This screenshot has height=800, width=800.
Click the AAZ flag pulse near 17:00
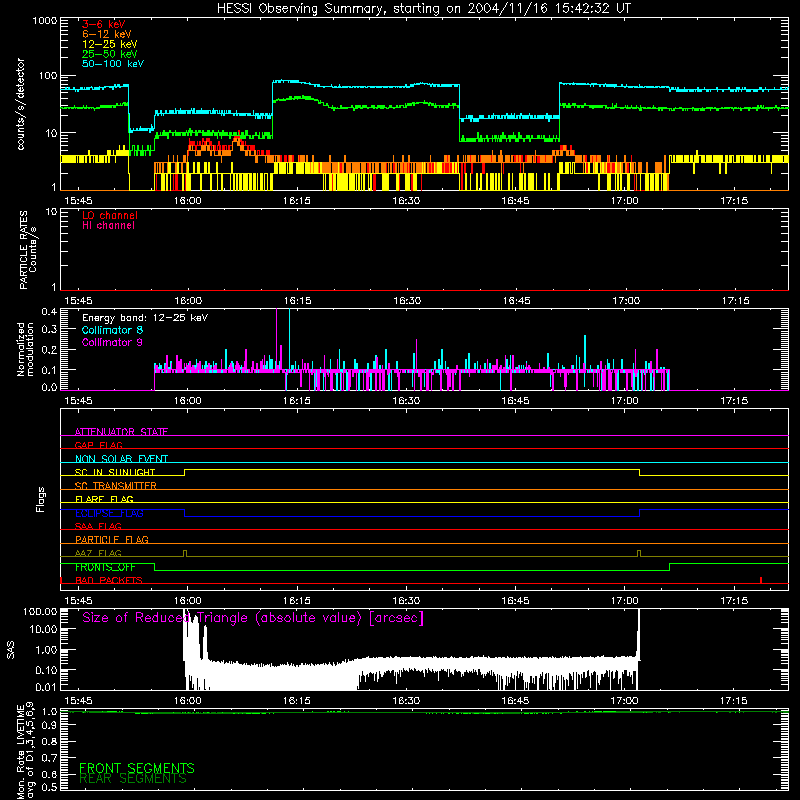(x=639, y=554)
